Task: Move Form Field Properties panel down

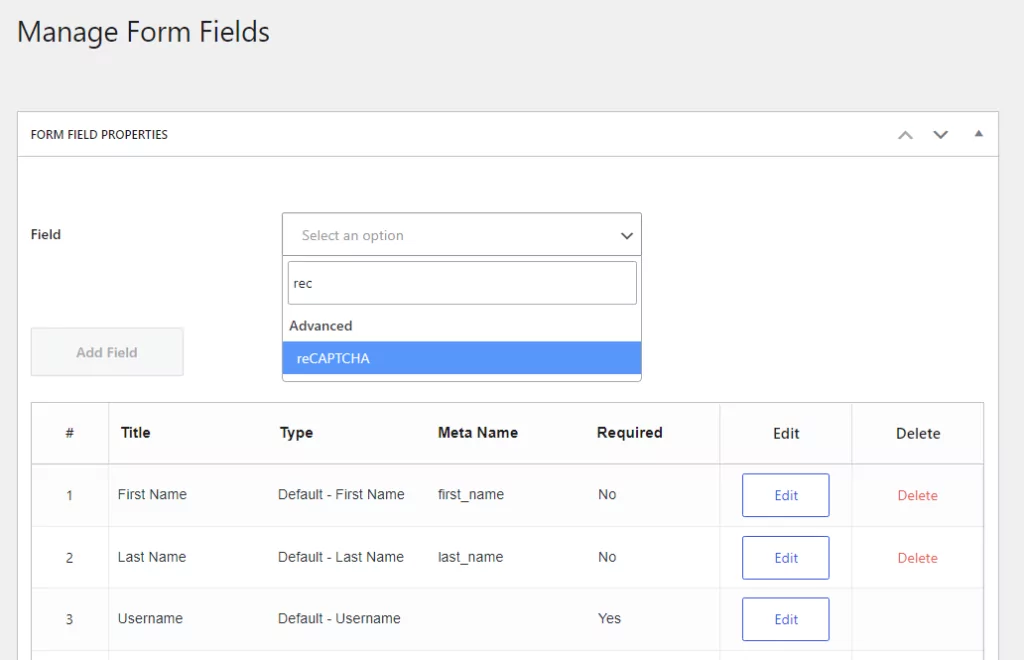Action: point(940,135)
